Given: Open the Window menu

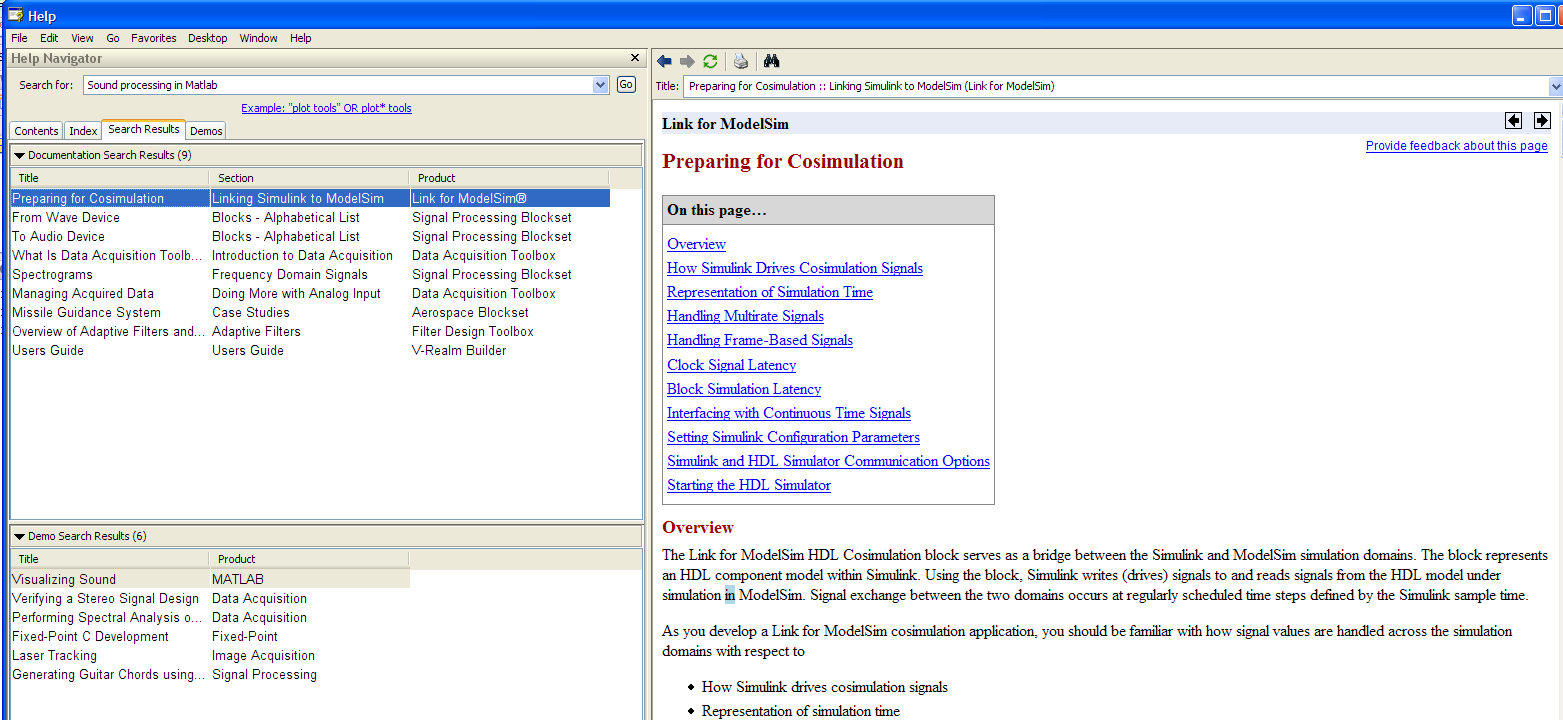Looking at the screenshot, I should click(259, 38).
